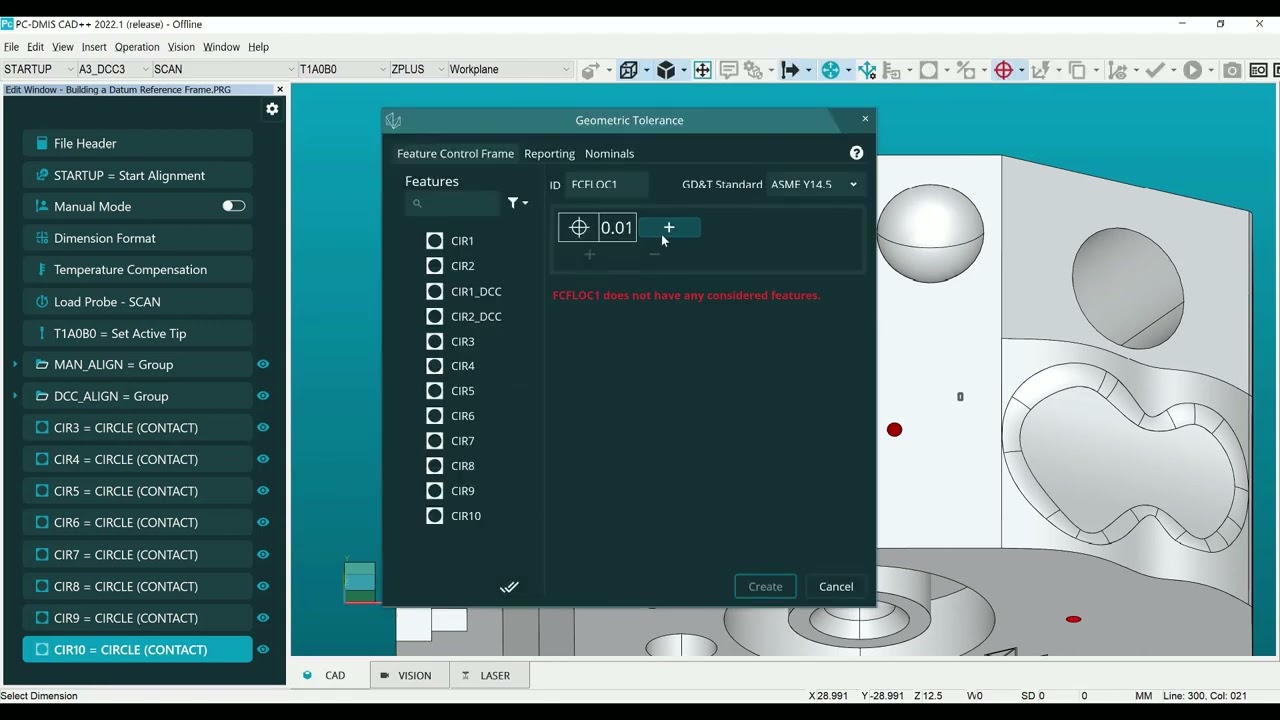The image size is (1280, 720).
Task: Expand the DCC_ALIGN group
Action: pyautogui.click(x=15, y=396)
